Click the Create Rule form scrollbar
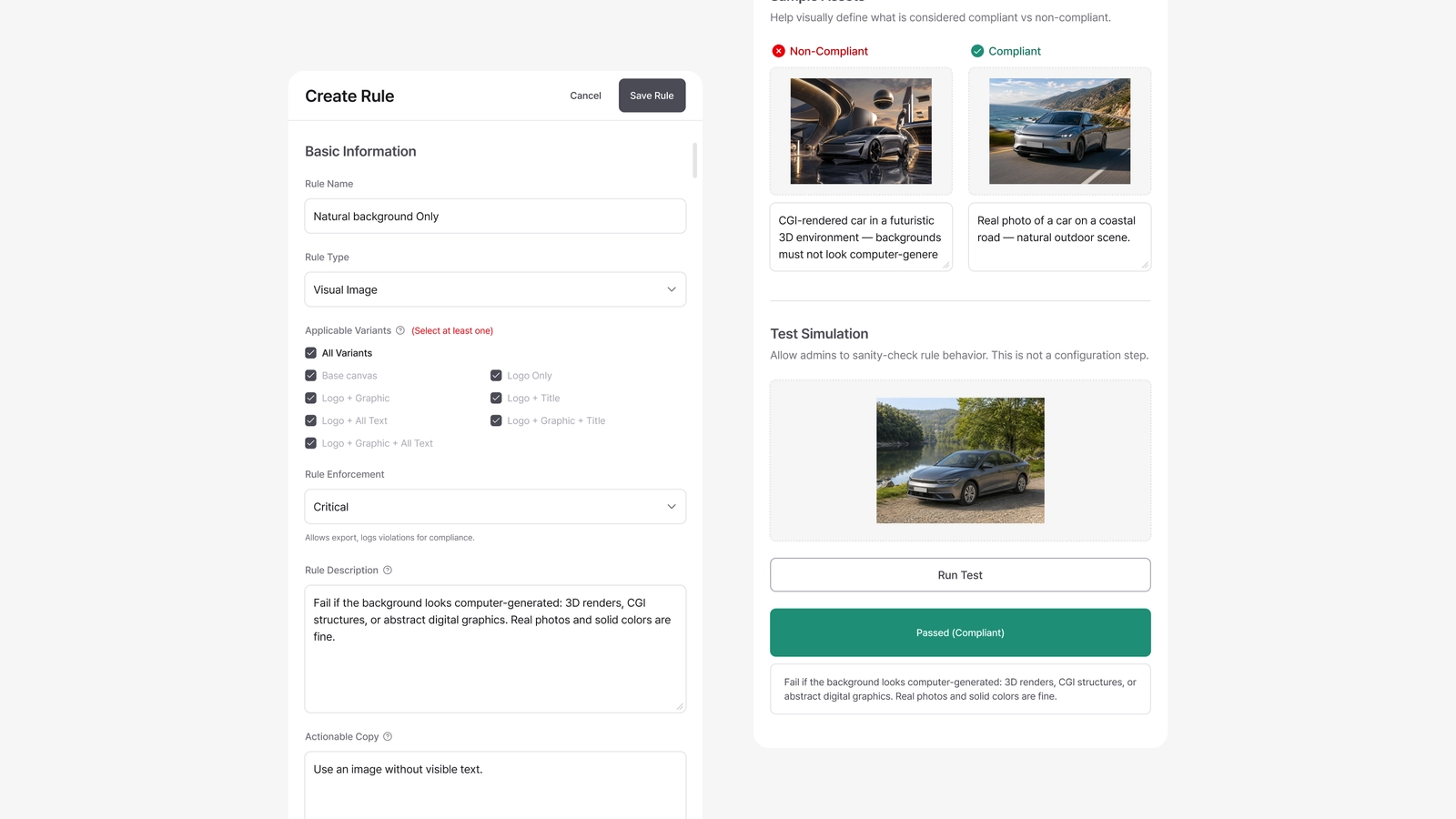 (x=695, y=160)
